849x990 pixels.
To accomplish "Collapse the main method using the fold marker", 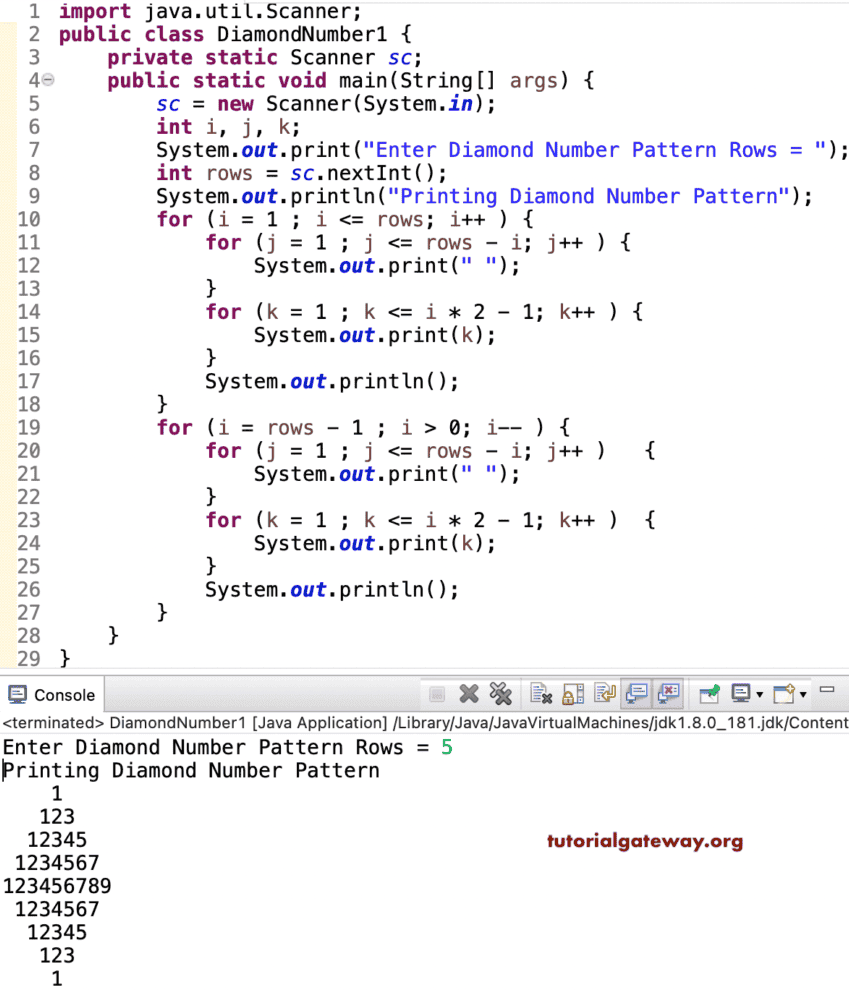I will (48, 80).
